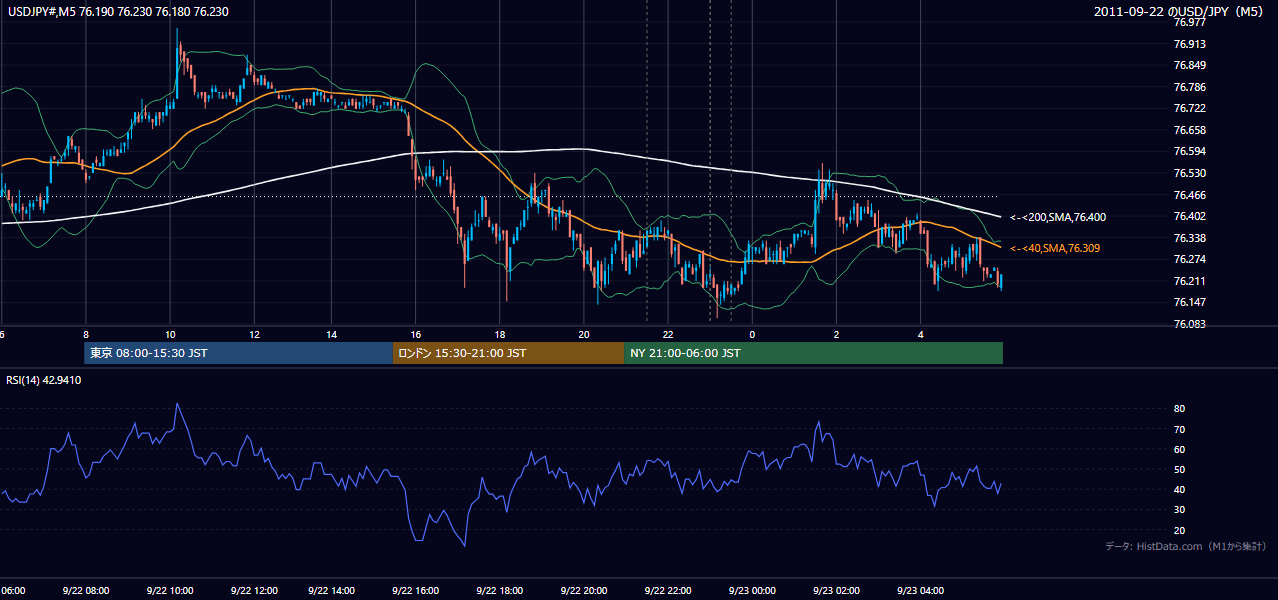This screenshot has width=1278, height=600.
Task: Click the 9/23 04:00 time axis label
Action: pos(920,590)
